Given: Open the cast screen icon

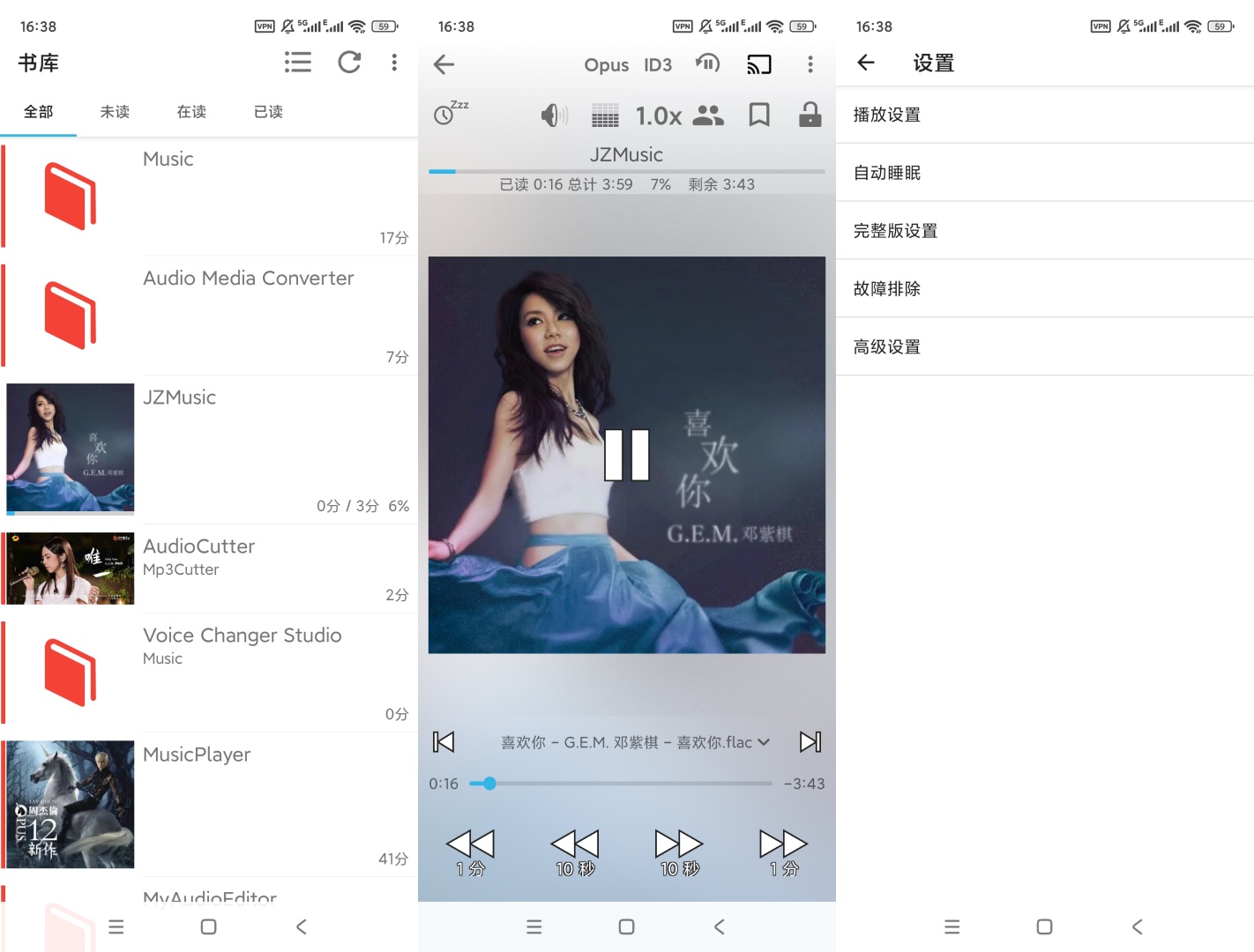Looking at the screenshot, I should point(759,63).
